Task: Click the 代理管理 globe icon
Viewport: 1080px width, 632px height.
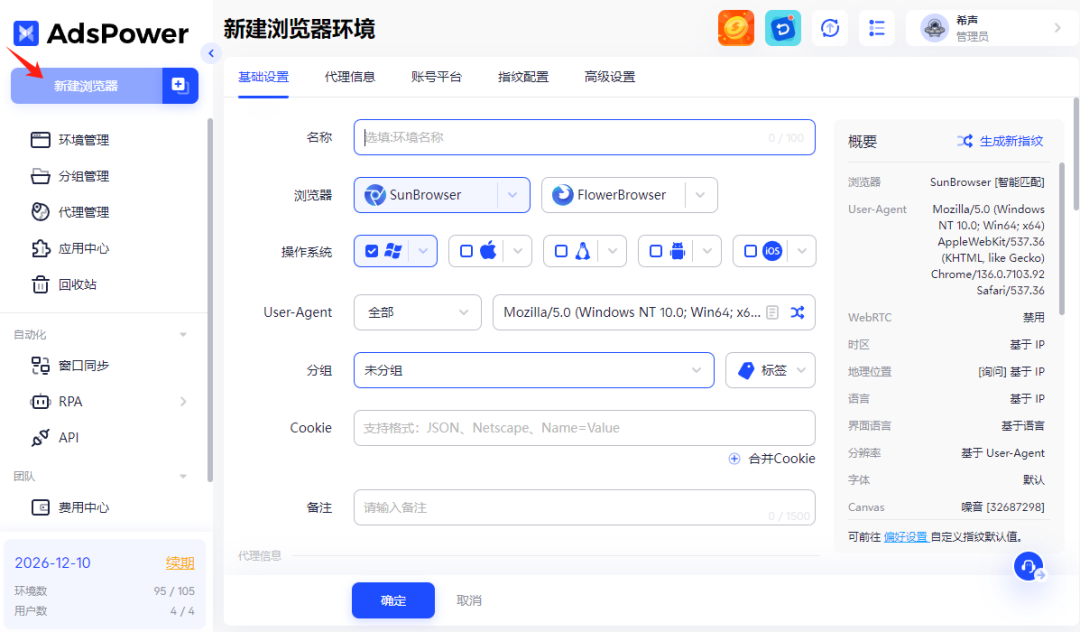Action: [41, 212]
